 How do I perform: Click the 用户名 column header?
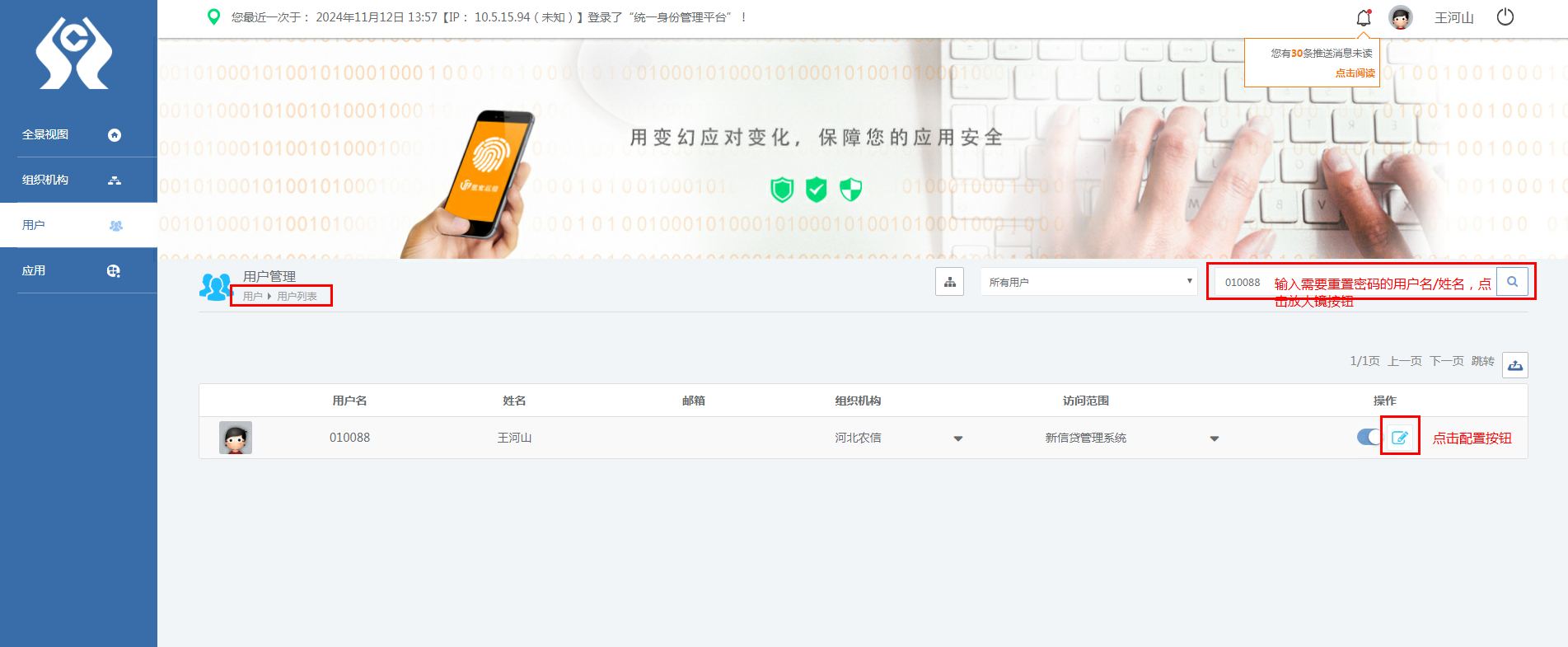point(349,401)
